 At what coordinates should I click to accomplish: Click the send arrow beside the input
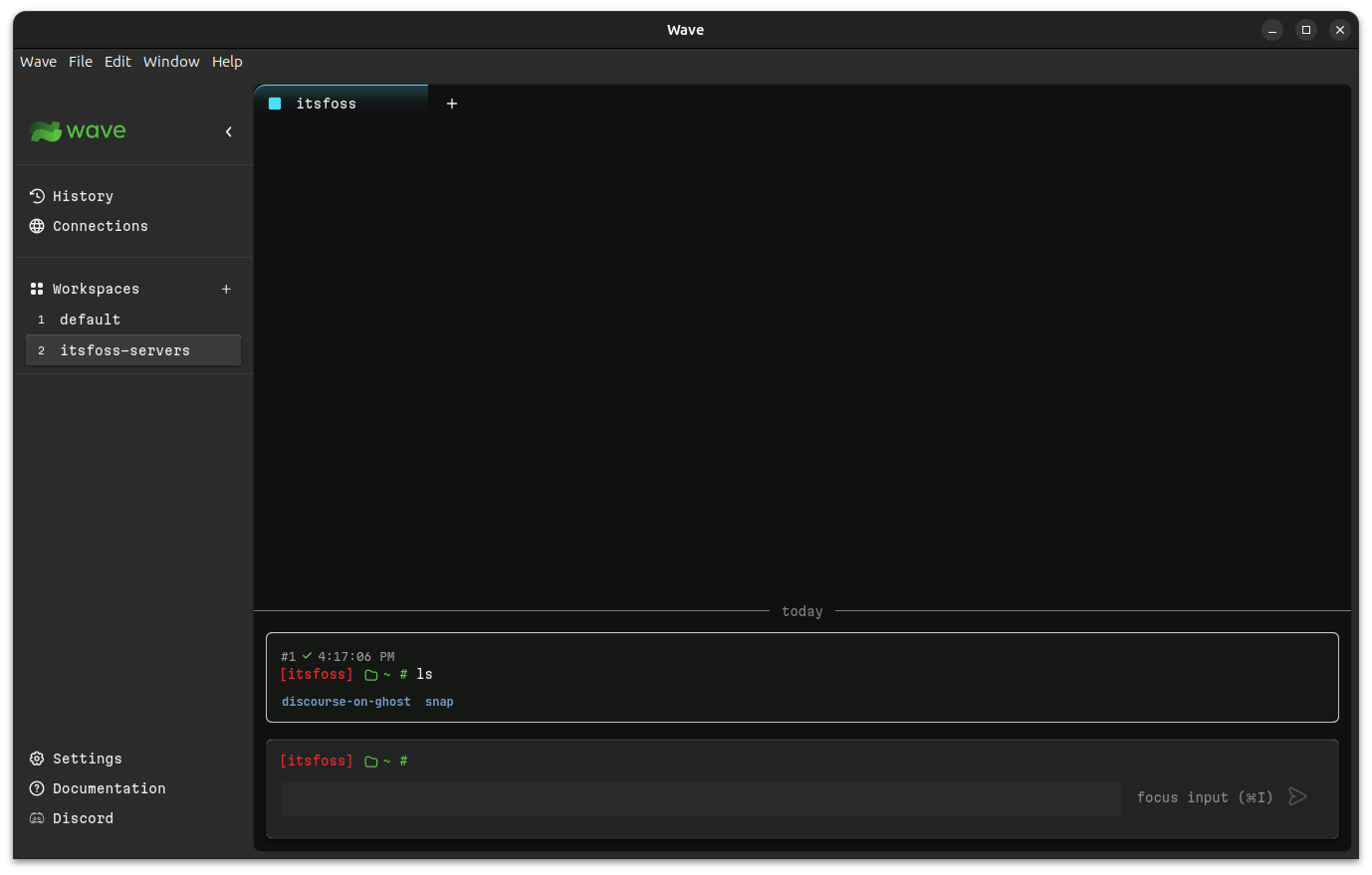coord(1297,796)
